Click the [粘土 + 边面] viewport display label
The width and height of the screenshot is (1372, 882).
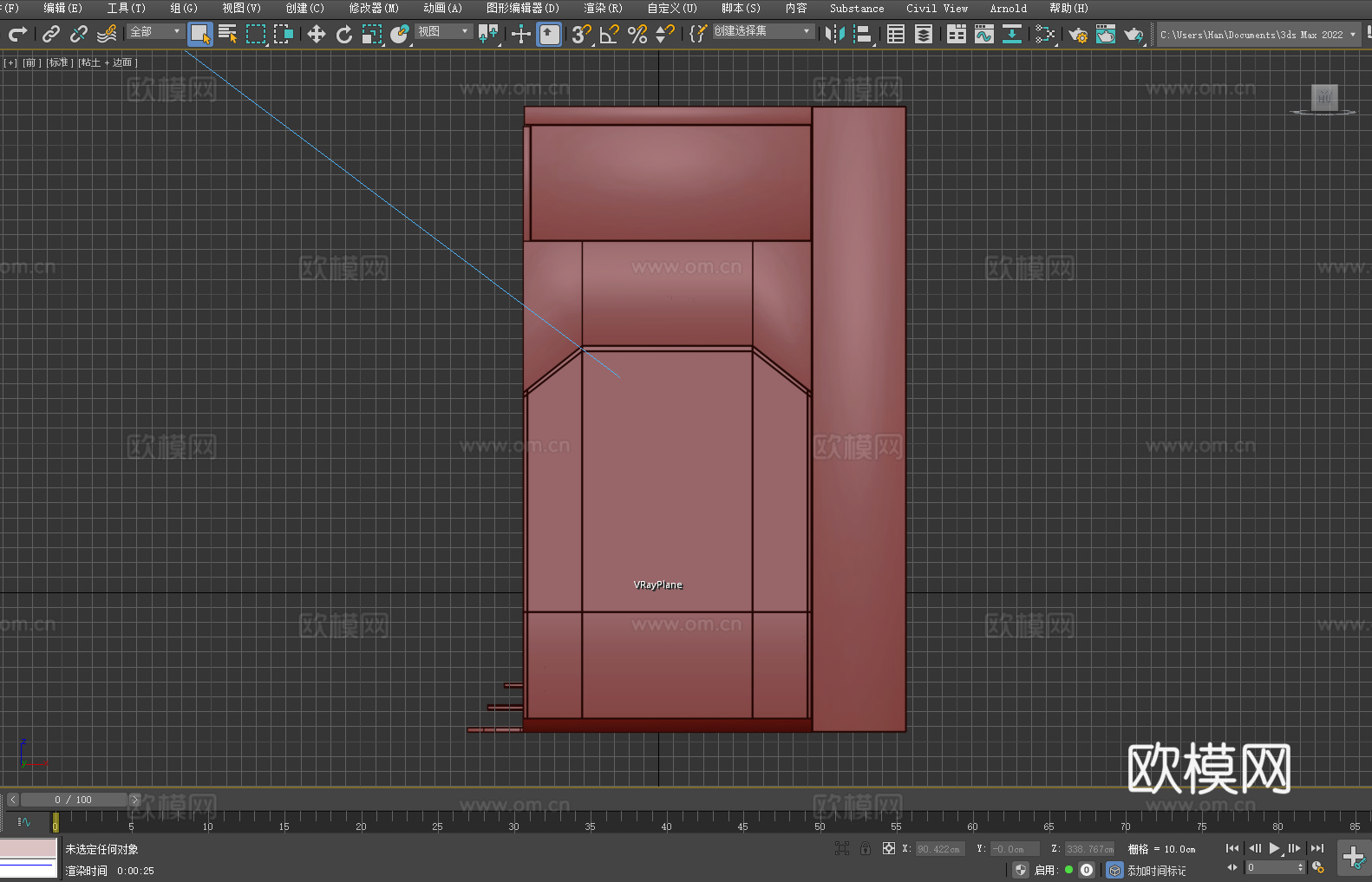(x=108, y=62)
